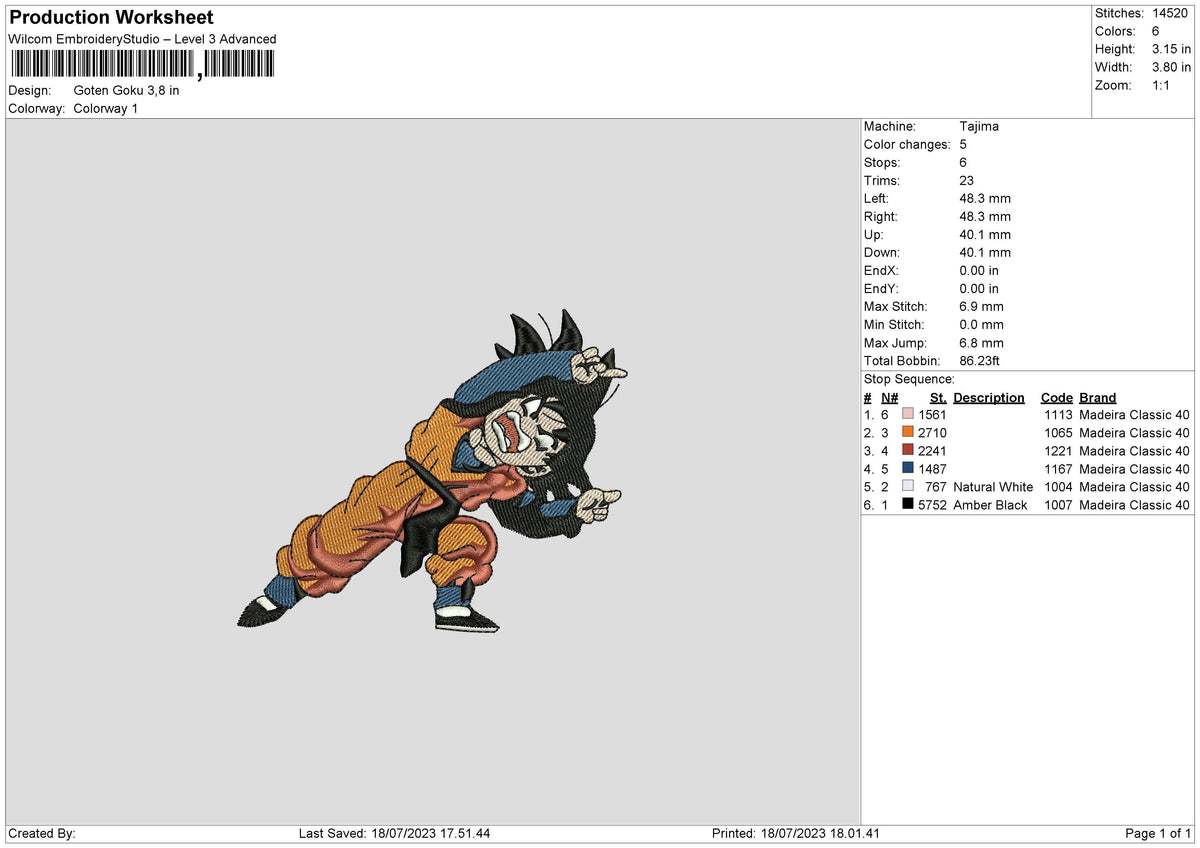The image size is (1200, 848).
Task: Click the 'Stop Sequence:' heading
Action: (909, 379)
